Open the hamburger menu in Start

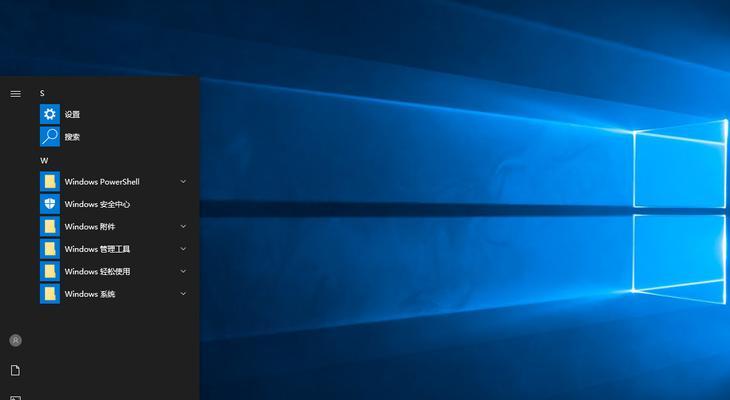15,94
